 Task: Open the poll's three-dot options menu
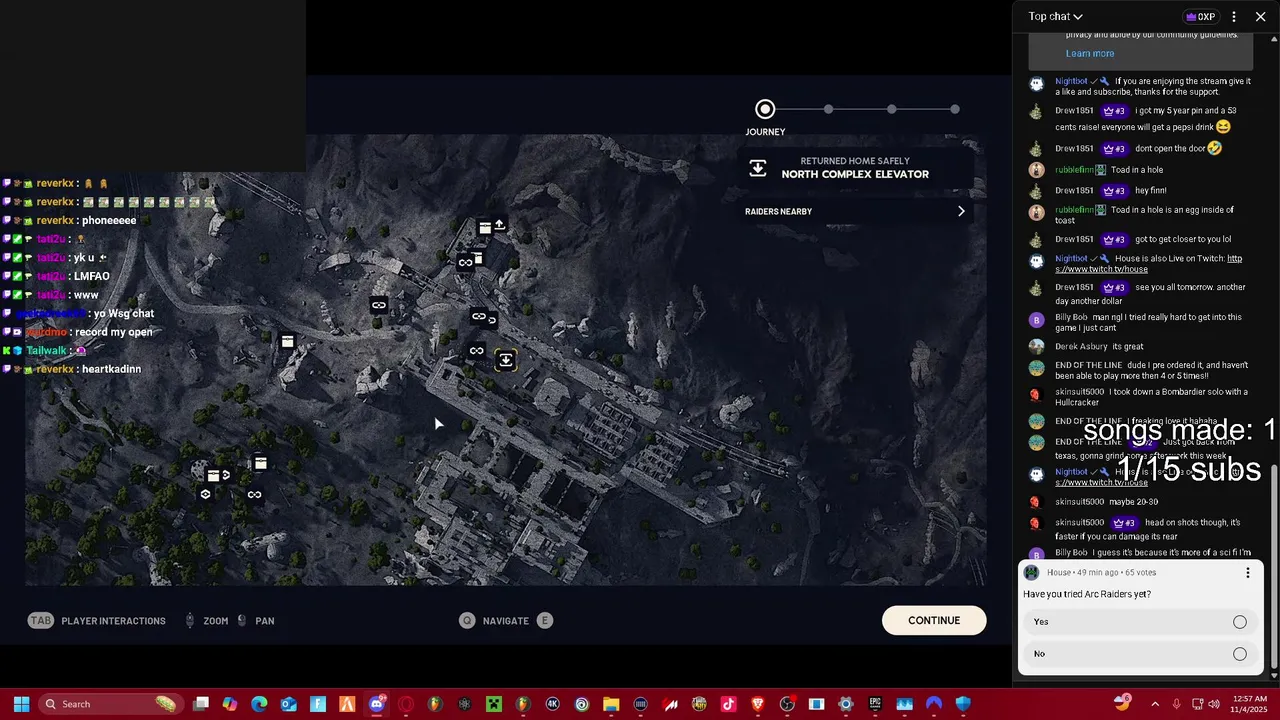(1247, 573)
